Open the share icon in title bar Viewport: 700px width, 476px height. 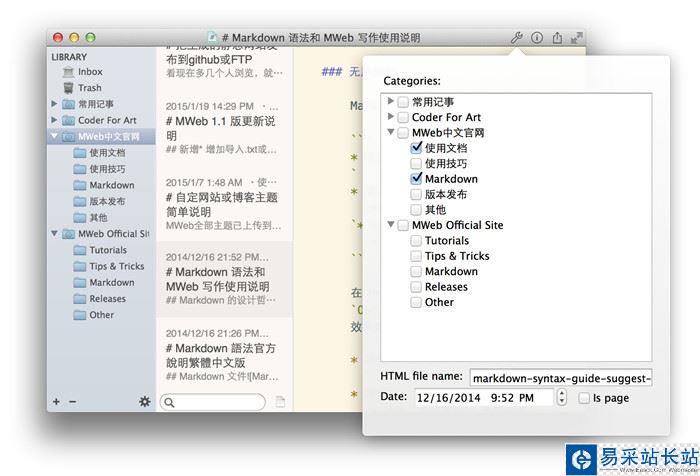point(557,38)
